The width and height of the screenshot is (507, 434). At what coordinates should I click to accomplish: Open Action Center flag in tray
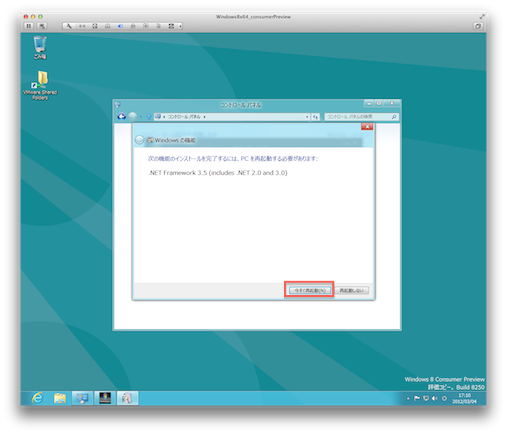point(417,398)
